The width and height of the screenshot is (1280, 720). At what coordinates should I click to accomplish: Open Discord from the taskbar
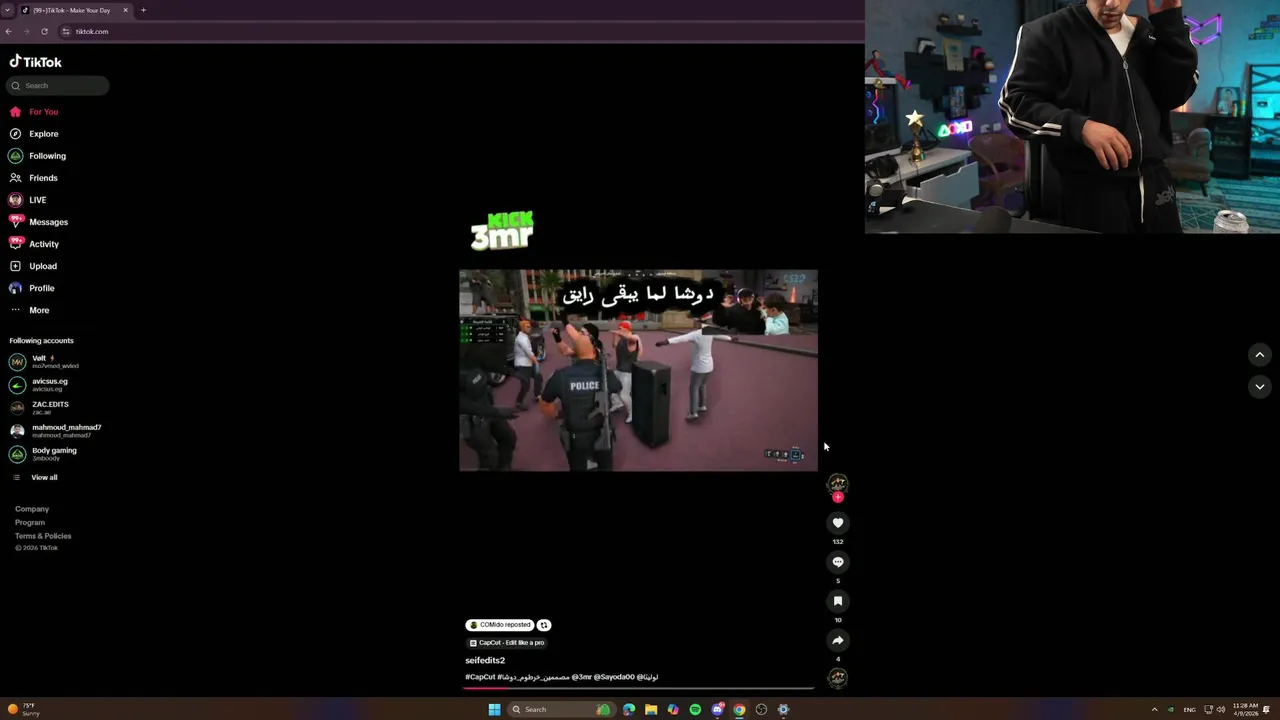[717, 710]
